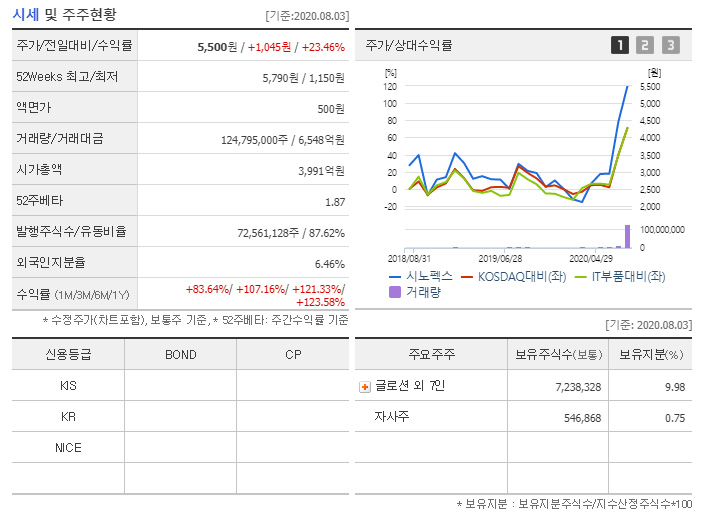Image resolution: width=701 pixels, height=512 pixels.
Task: Select the 5,790원 / 1,150원 value
Action: tap(304, 78)
